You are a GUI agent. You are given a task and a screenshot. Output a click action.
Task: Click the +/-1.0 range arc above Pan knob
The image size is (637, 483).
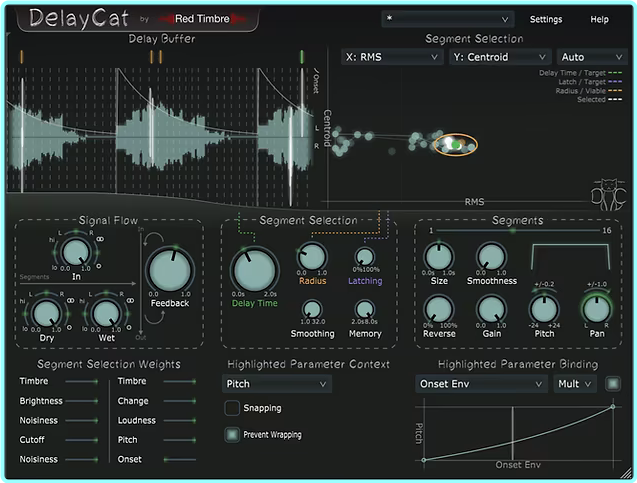pyautogui.click(x=596, y=290)
